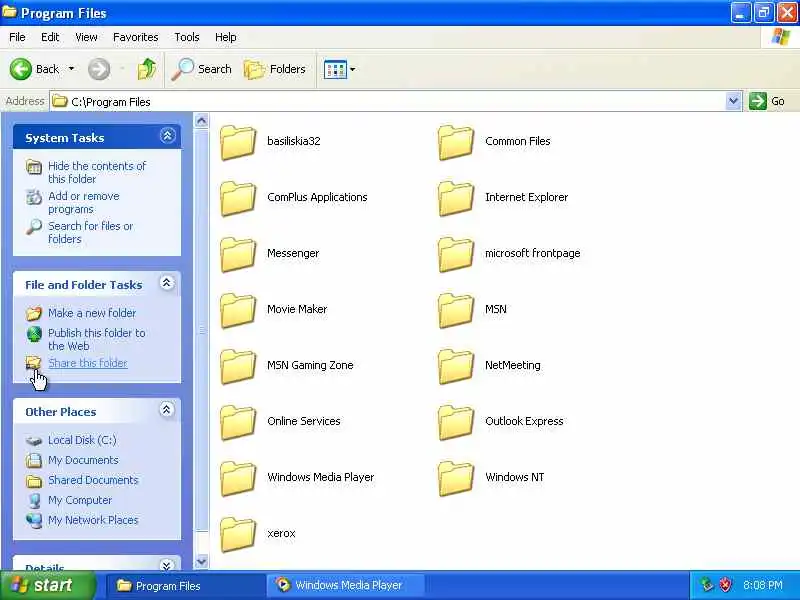Select the Messenger folder icon
The image size is (800, 600).
pos(238,255)
